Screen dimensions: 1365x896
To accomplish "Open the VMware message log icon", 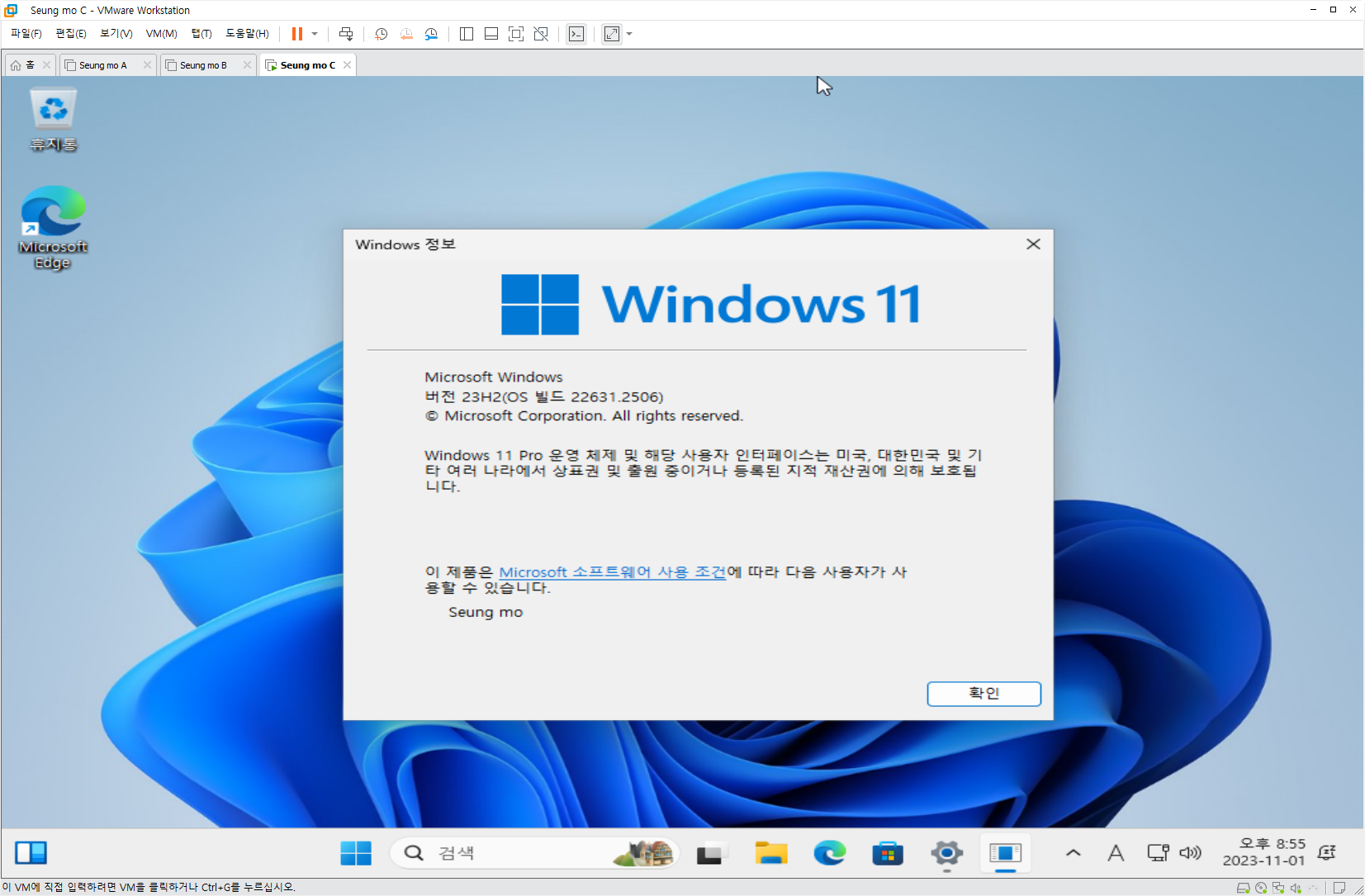I will 1339,889.
